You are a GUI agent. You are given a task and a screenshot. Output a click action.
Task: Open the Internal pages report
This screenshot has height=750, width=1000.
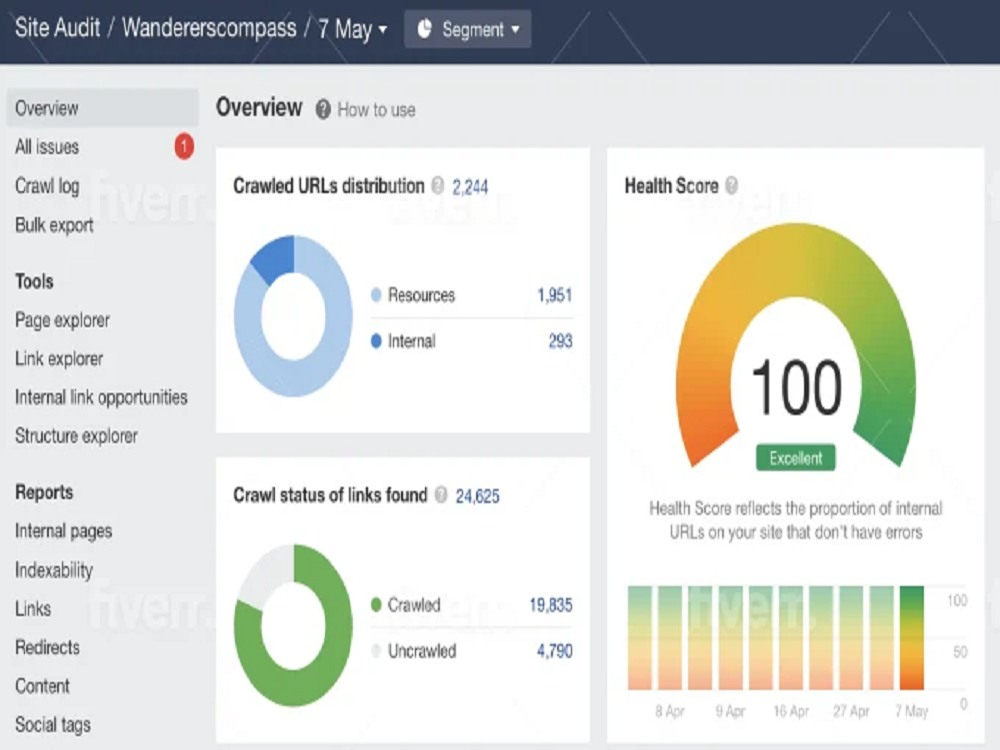click(64, 531)
